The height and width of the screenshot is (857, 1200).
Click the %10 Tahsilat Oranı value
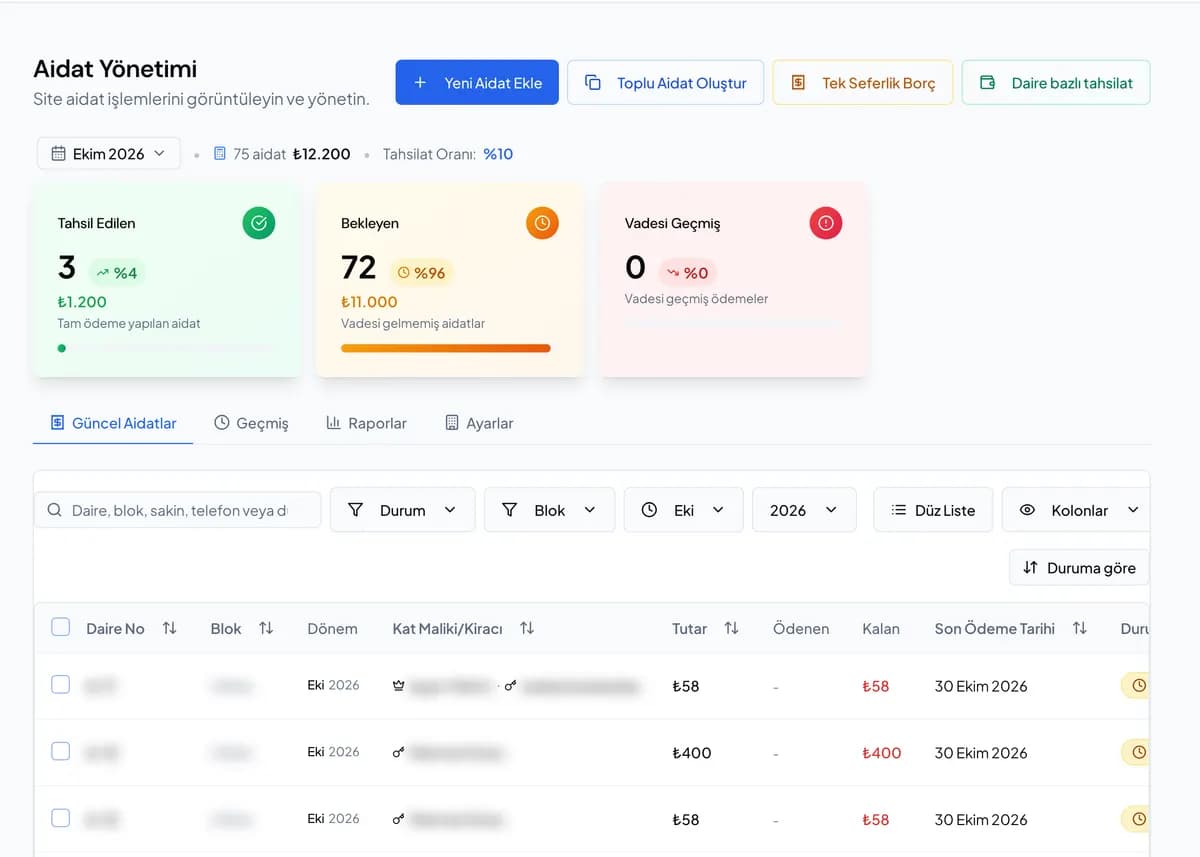tap(498, 154)
